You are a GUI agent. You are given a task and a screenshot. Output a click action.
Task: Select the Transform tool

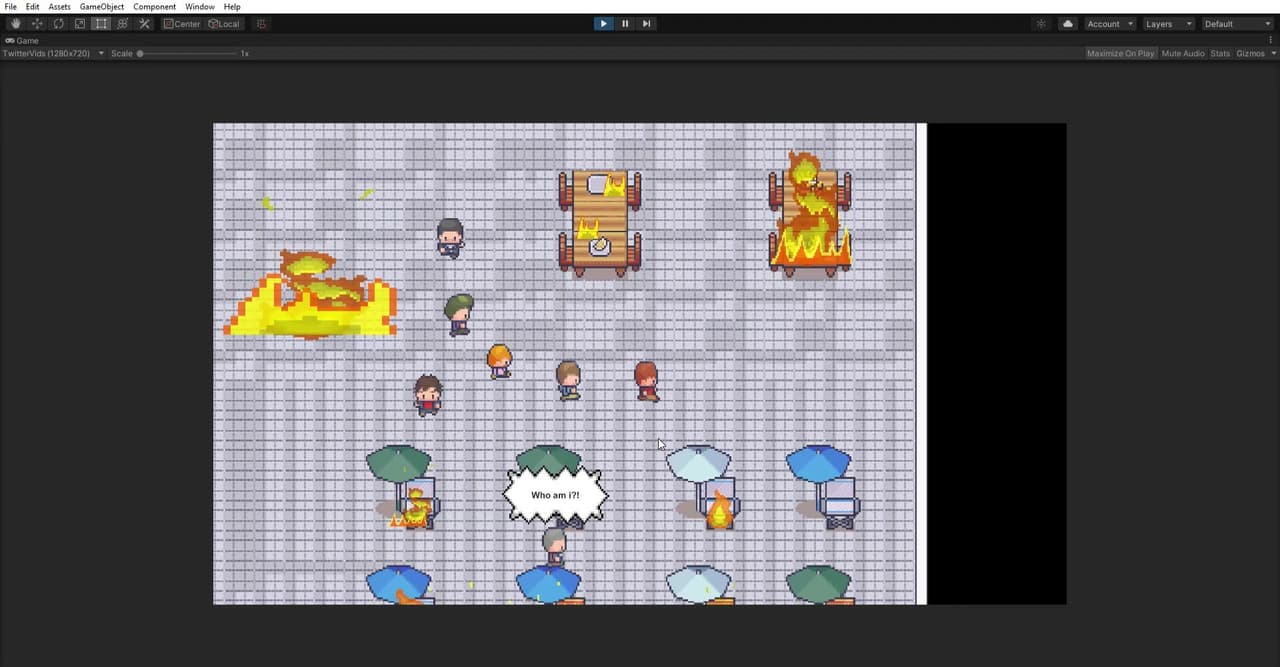click(x=123, y=23)
